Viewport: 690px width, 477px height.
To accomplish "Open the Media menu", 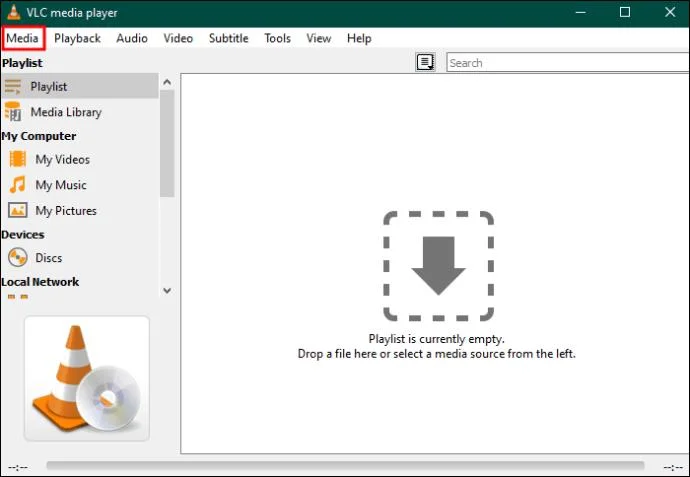I will (22, 38).
